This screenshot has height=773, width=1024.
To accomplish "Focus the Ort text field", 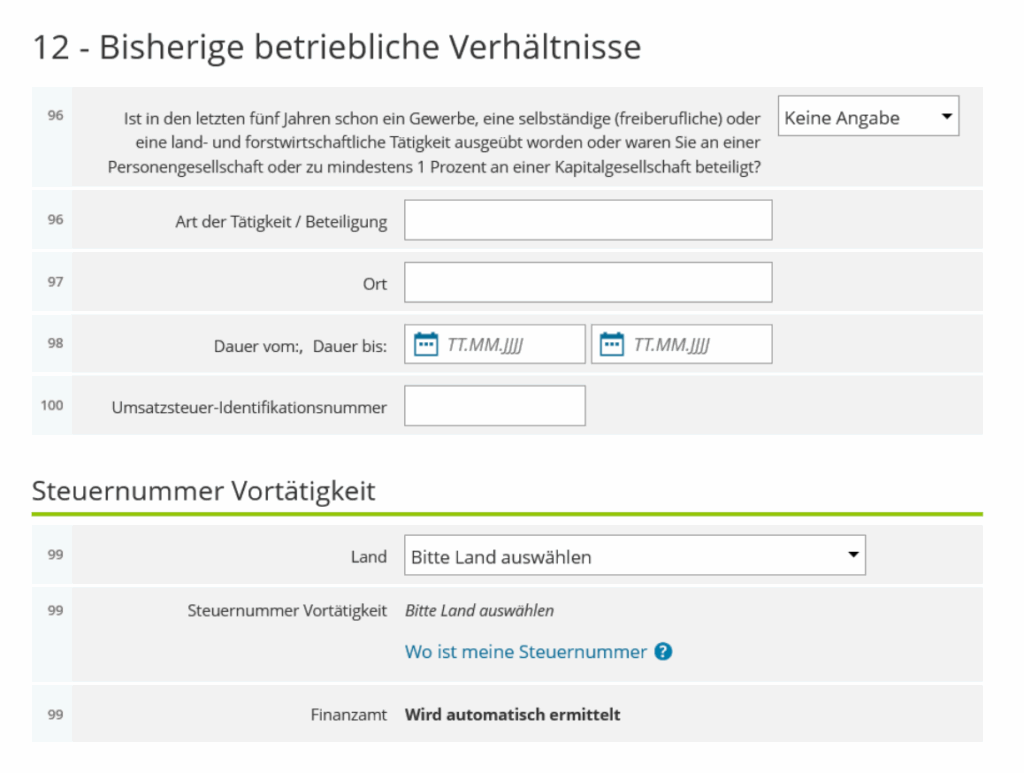I will (588, 282).
